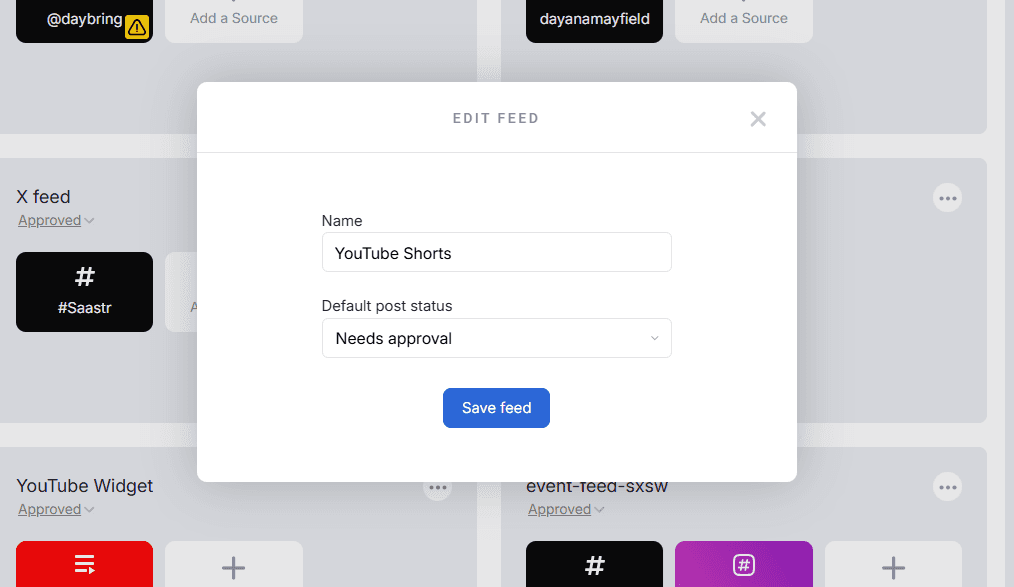
Task: Click the plus icon under YouTube Widget
Action: point(233,566)
